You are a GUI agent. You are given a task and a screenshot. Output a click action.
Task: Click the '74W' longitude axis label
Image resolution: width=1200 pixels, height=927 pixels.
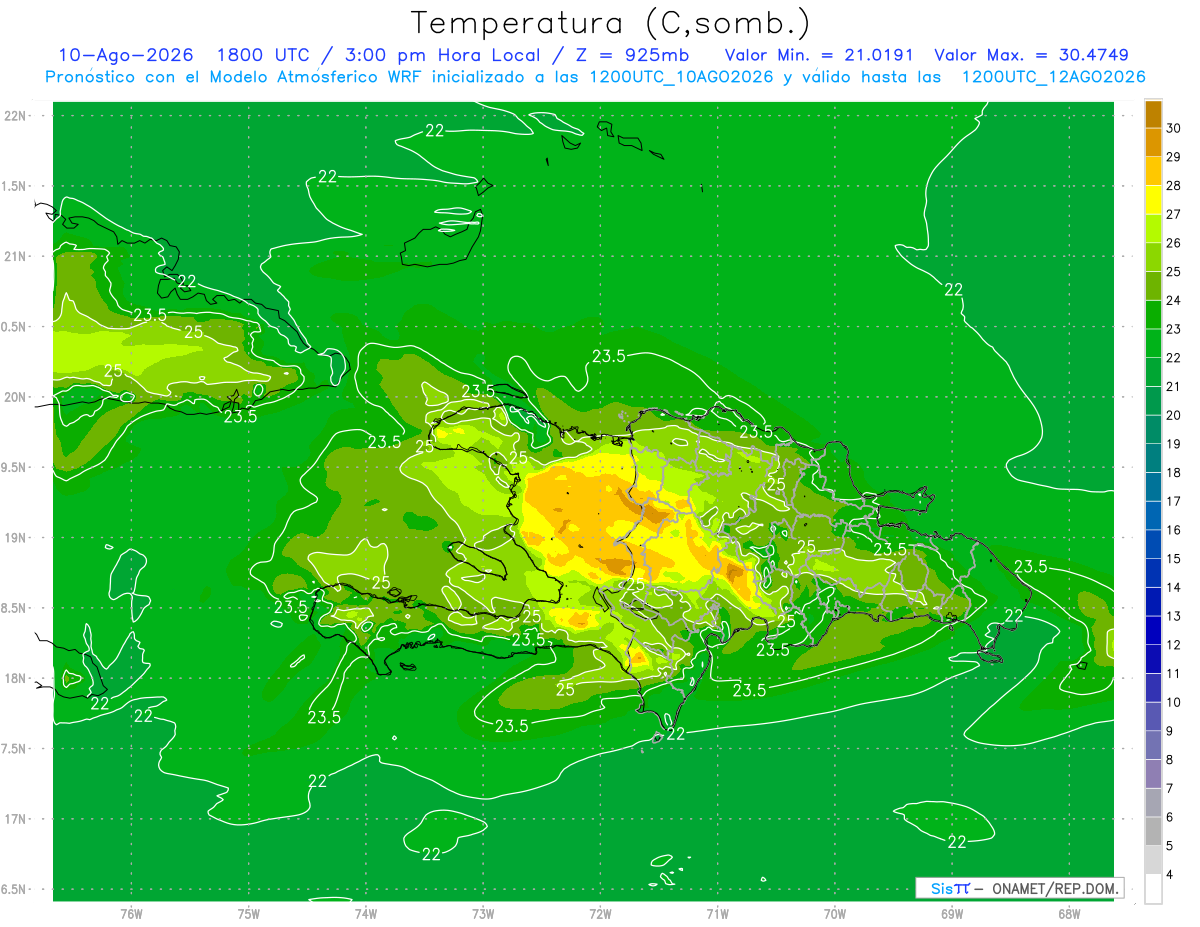pos(365,914)
